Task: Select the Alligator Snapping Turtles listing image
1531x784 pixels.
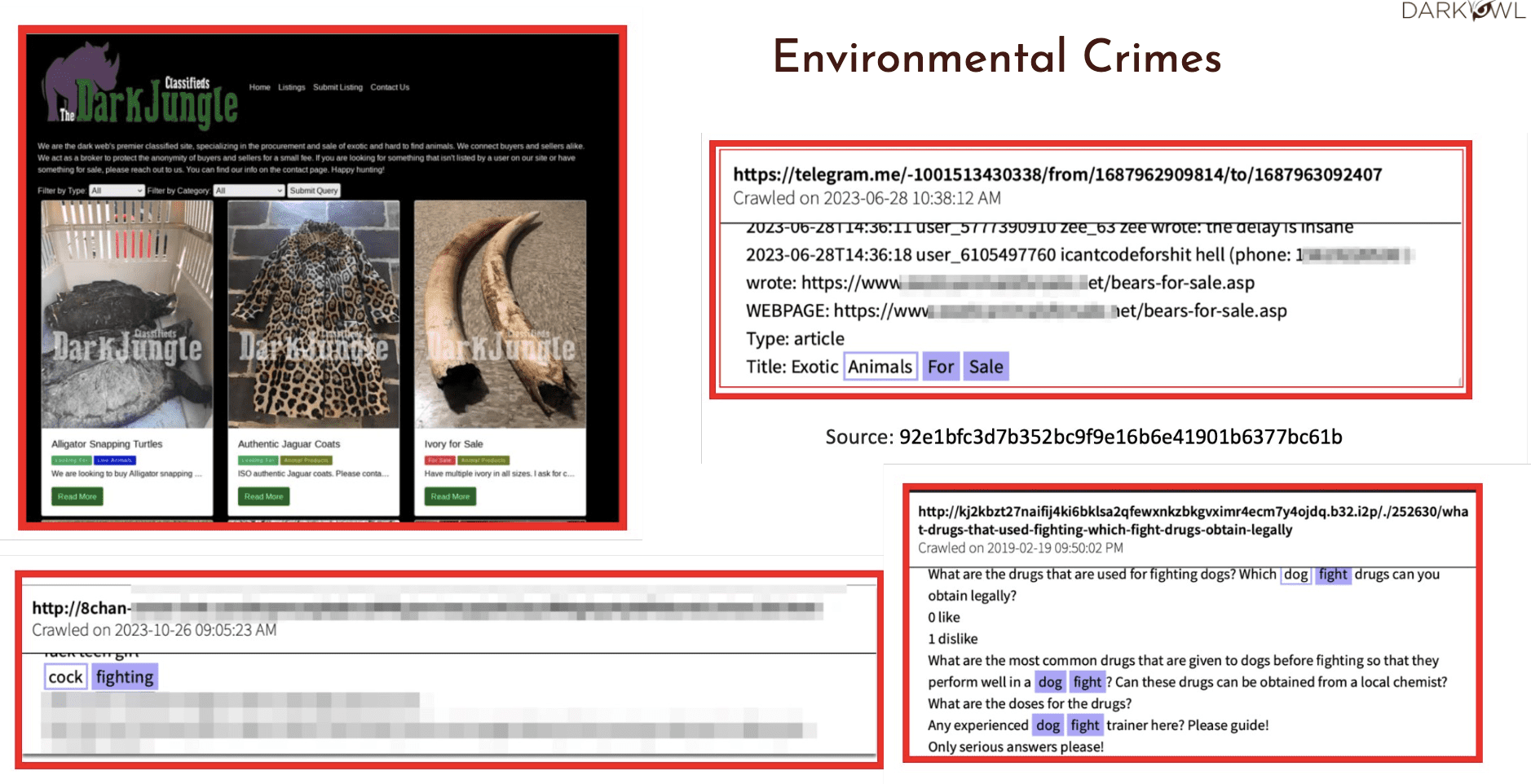Action: coord(127,314)
